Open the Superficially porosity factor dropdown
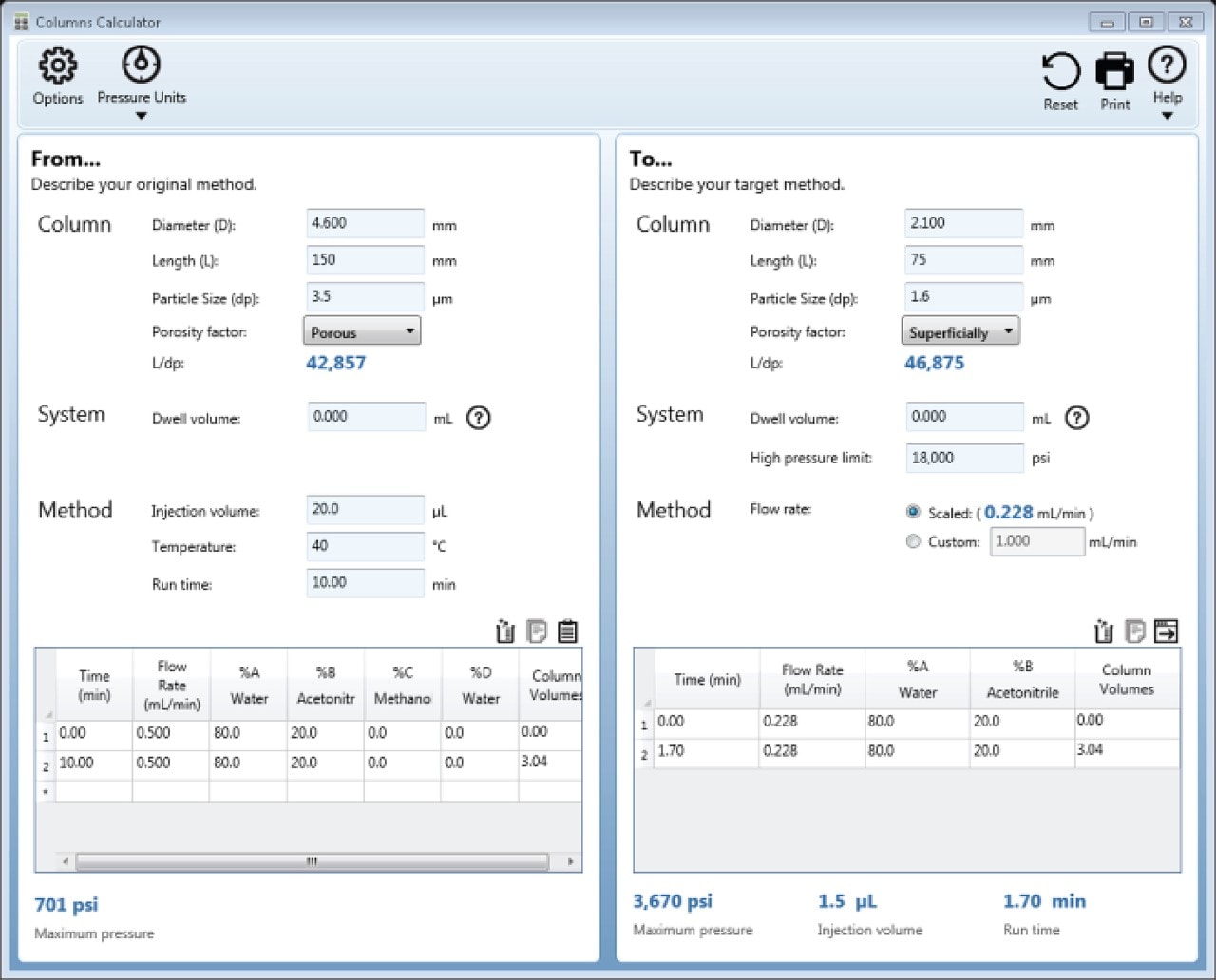 coord(959,331)
